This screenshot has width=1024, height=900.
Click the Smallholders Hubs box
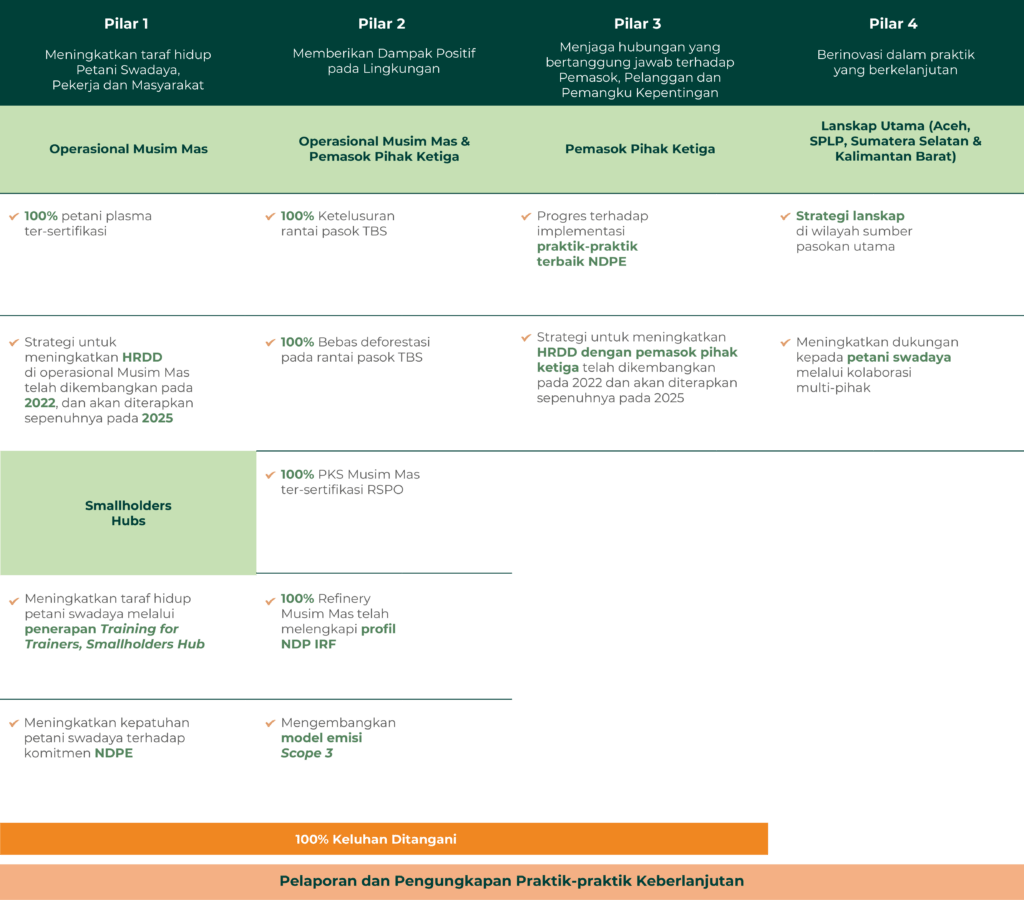[x=128, y=513]
